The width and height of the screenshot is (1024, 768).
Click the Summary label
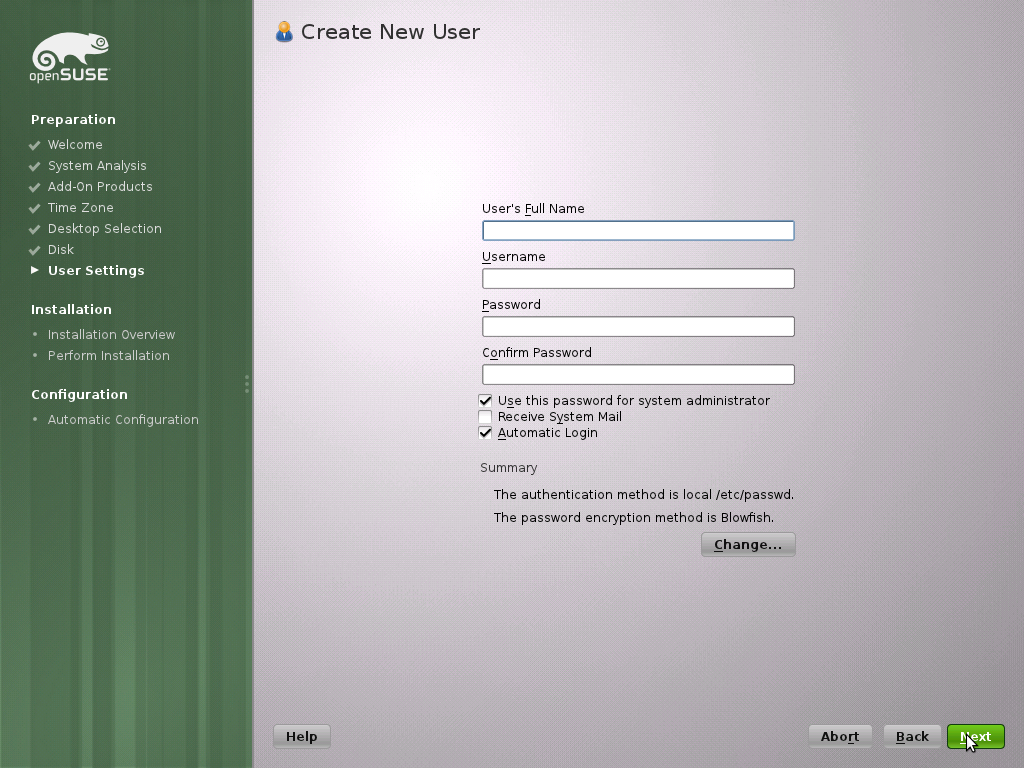[x=509, y=468]
